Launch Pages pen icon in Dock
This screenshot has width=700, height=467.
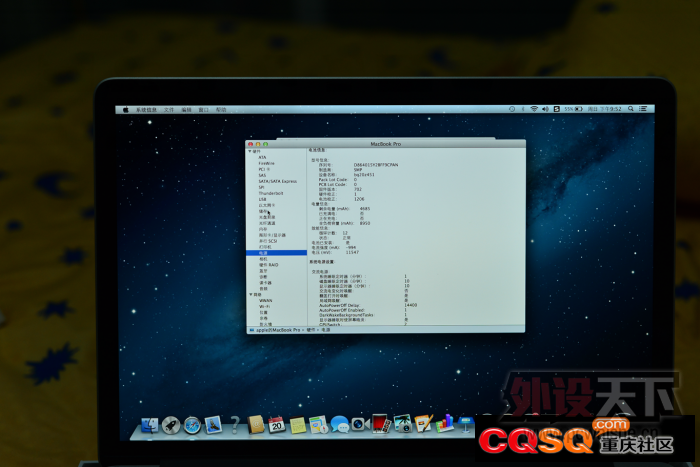point(423,423)
